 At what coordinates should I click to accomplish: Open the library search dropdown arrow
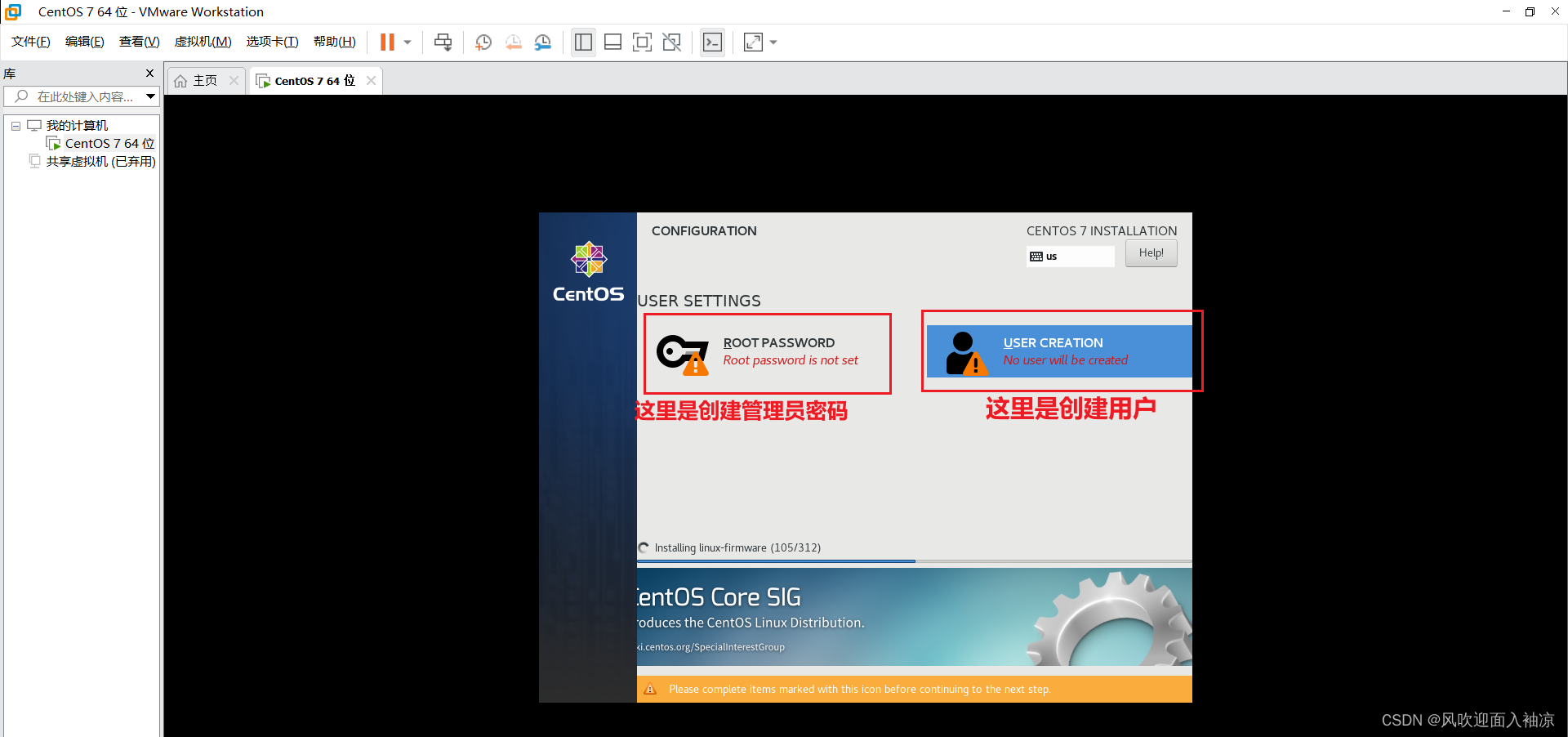click(150, 96)
